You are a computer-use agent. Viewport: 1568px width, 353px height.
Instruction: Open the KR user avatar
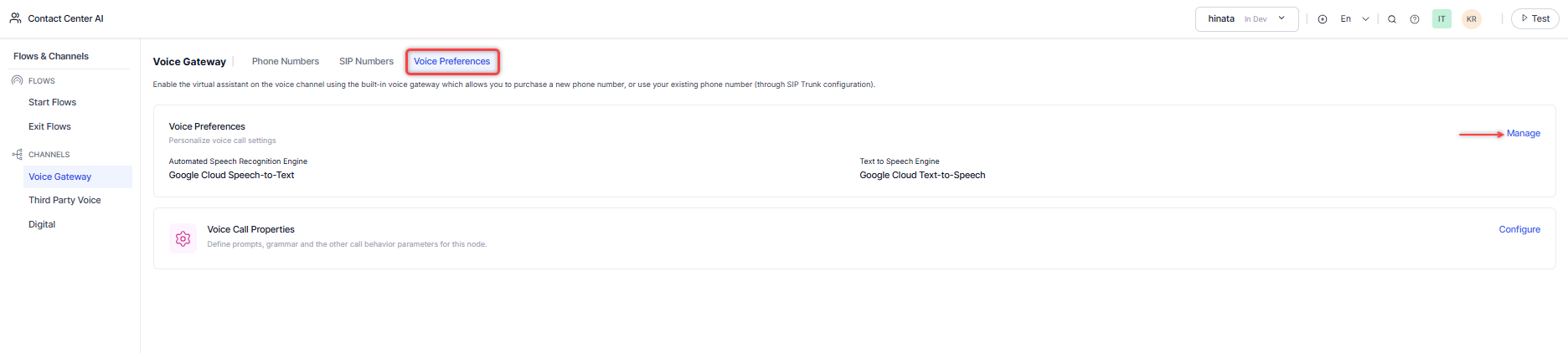tap(1472, 19)
